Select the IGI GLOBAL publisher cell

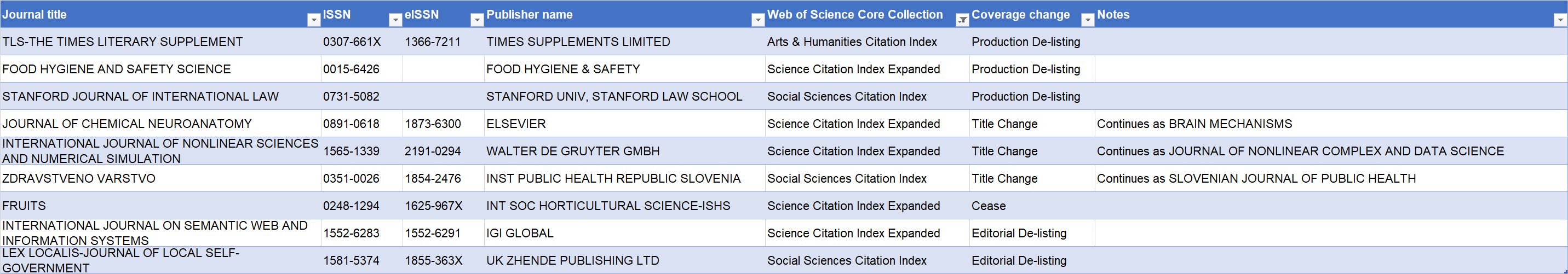[x=624, y=232]
